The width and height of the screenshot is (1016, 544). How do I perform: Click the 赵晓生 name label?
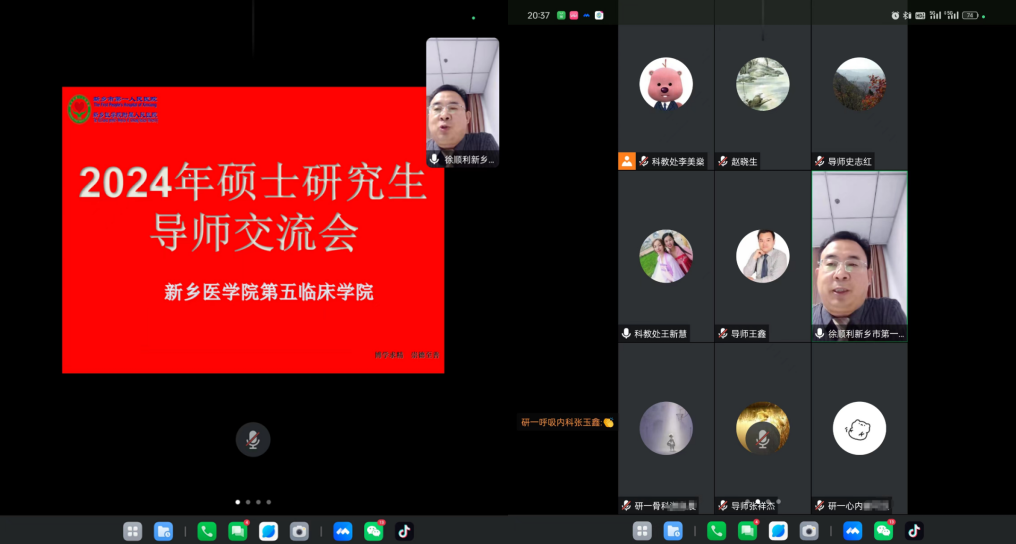coord(745,162)
